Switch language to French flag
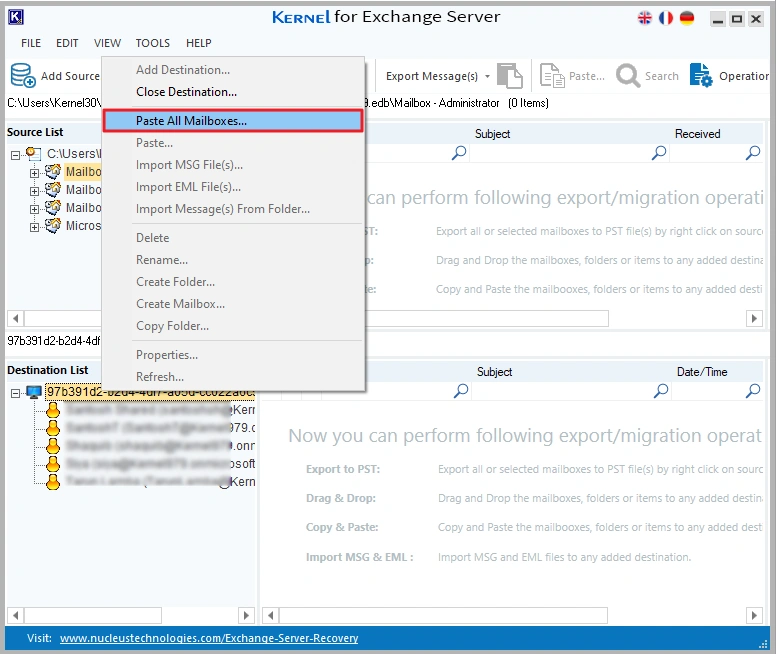Viewport: 776px width, 654px height. (x=666, y=18)
